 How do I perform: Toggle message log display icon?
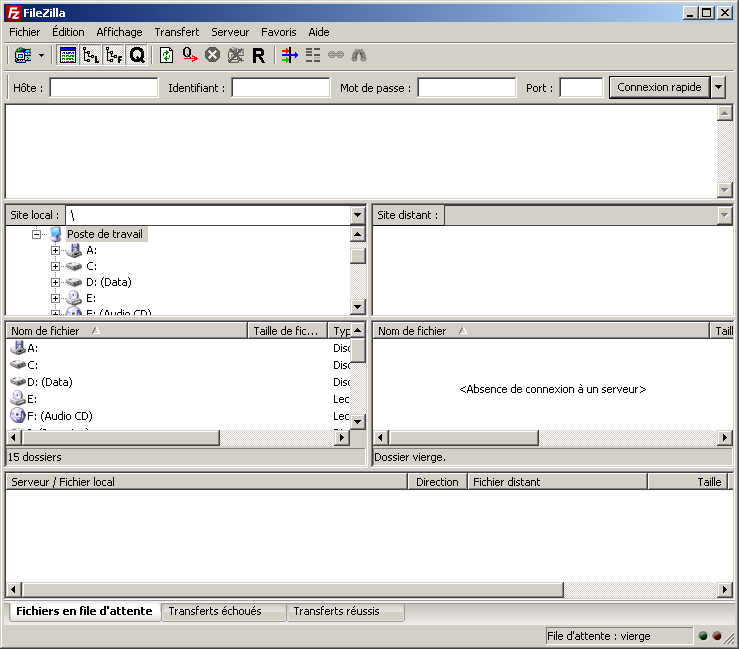coord(68,55)
